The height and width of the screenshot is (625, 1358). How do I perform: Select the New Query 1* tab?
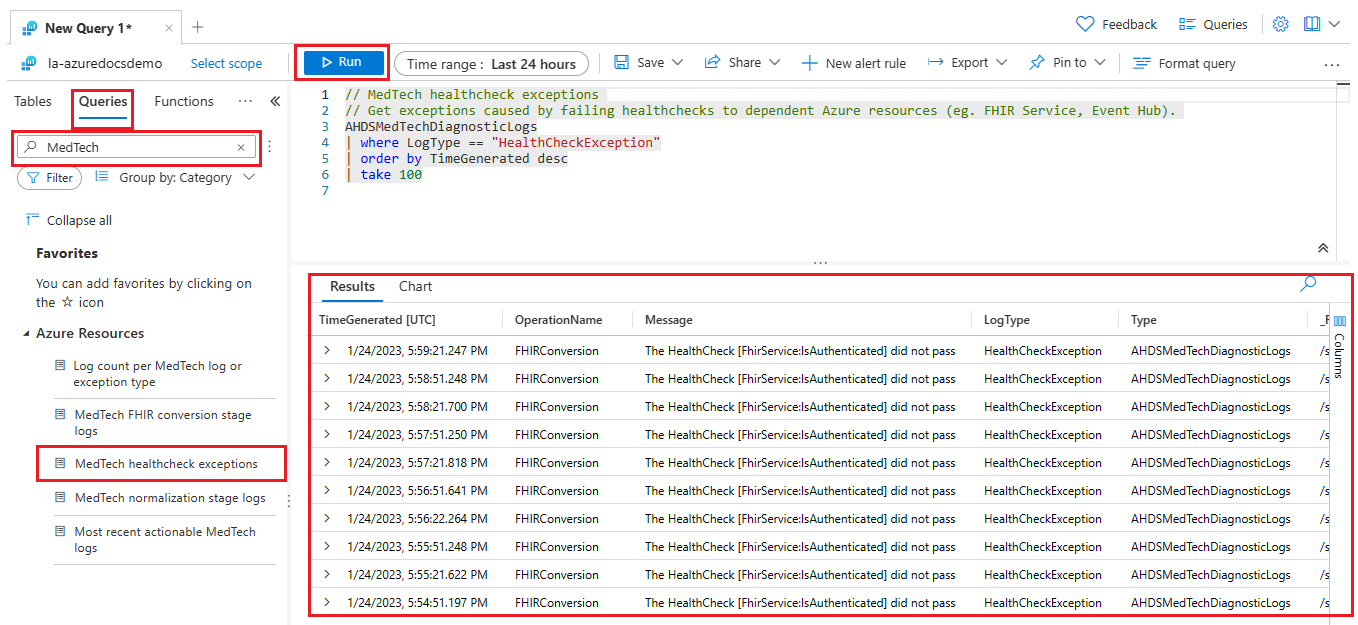(87, 28)
